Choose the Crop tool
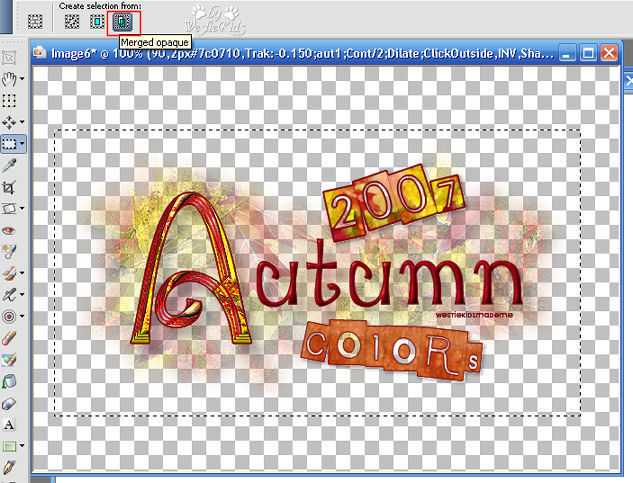Viewport: 633px width, 483px height. [x=9, y=187]
